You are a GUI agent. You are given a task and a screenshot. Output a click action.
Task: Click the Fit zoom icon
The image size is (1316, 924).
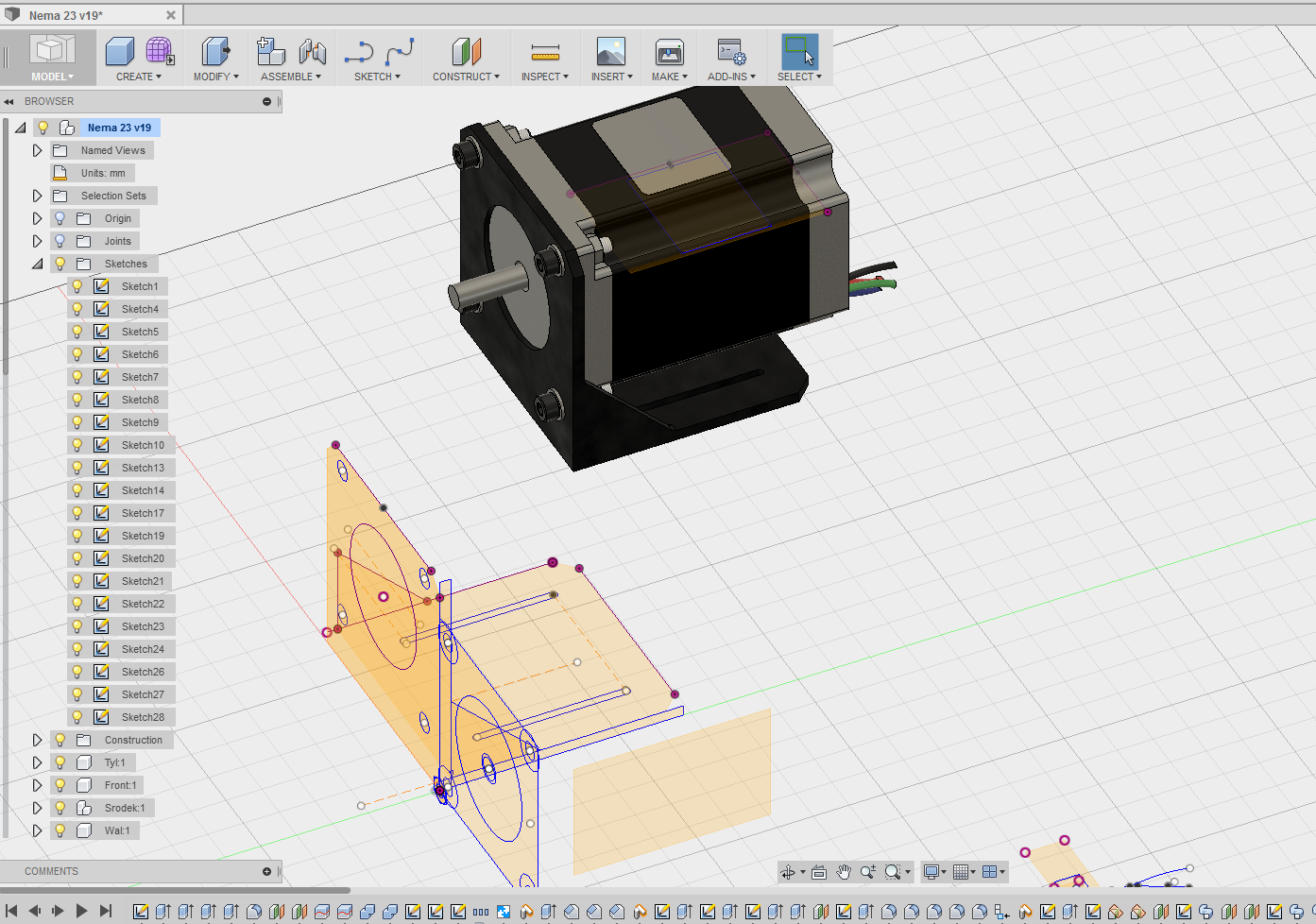coord(892,872)
